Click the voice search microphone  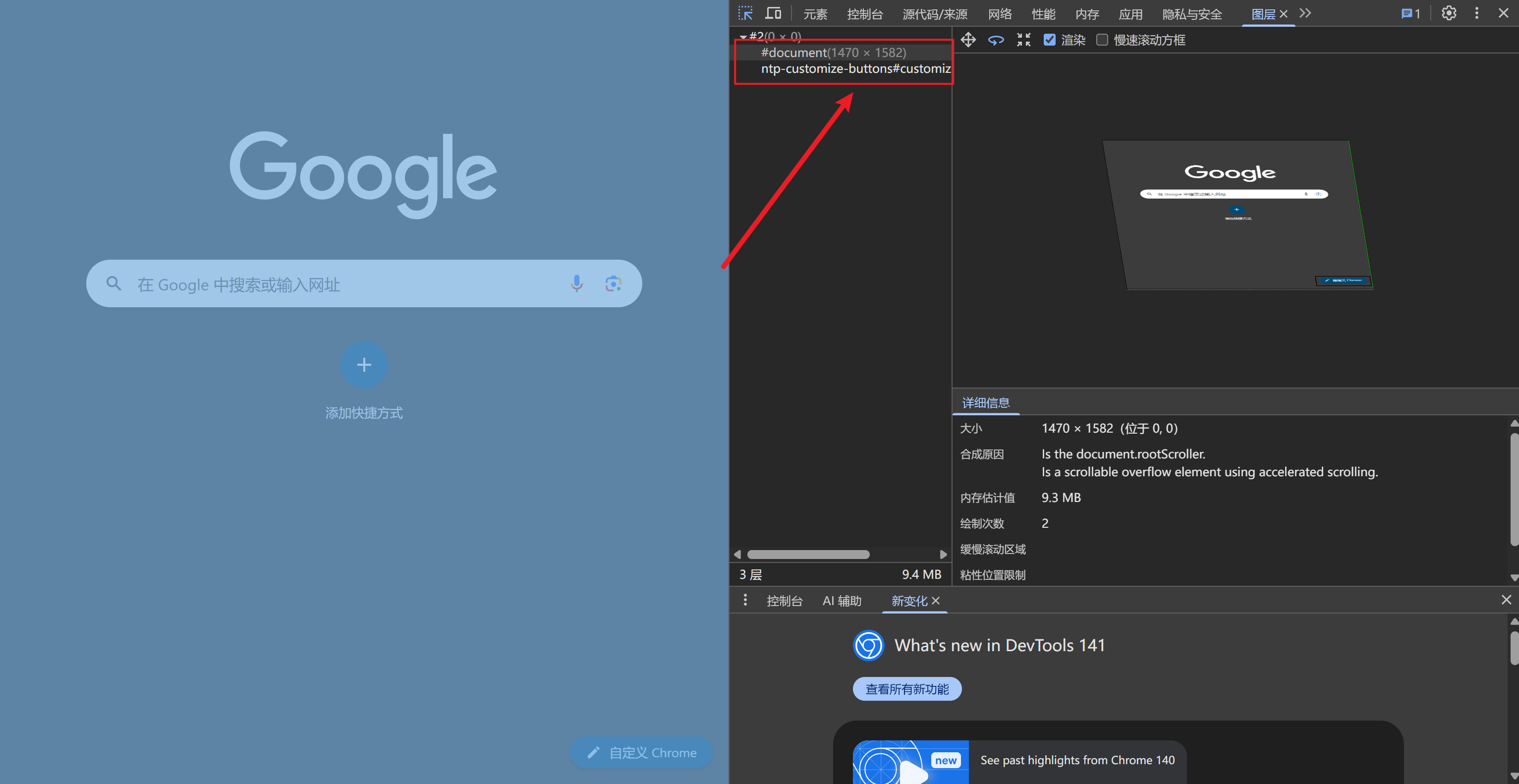click(x=576, y=283)
